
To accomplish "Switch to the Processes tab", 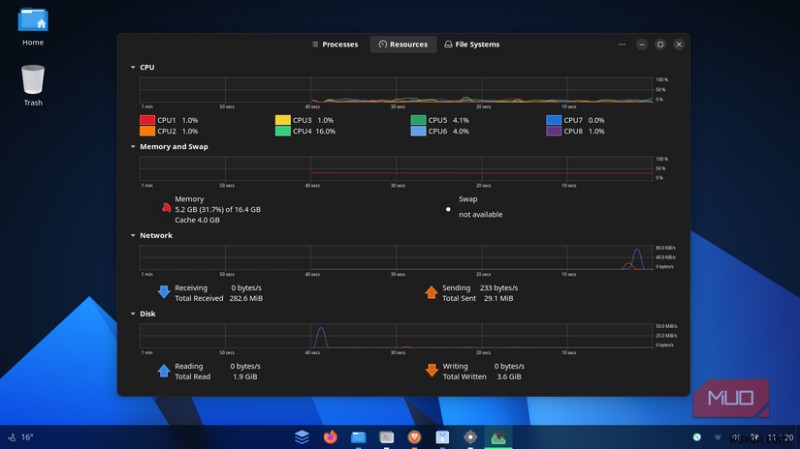I will pos(335,44).
